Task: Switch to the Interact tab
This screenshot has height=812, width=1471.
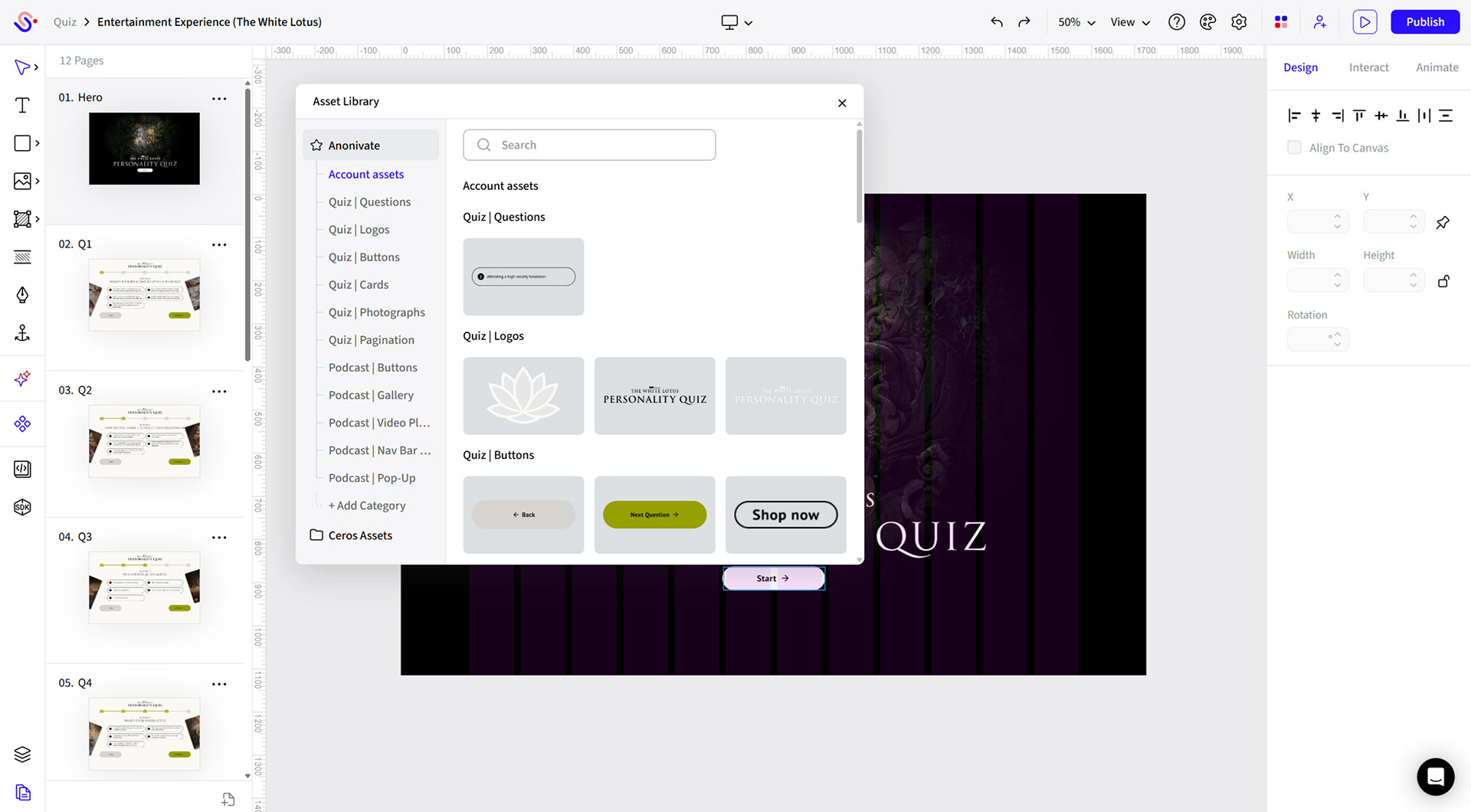Action: pos(1368,67)
